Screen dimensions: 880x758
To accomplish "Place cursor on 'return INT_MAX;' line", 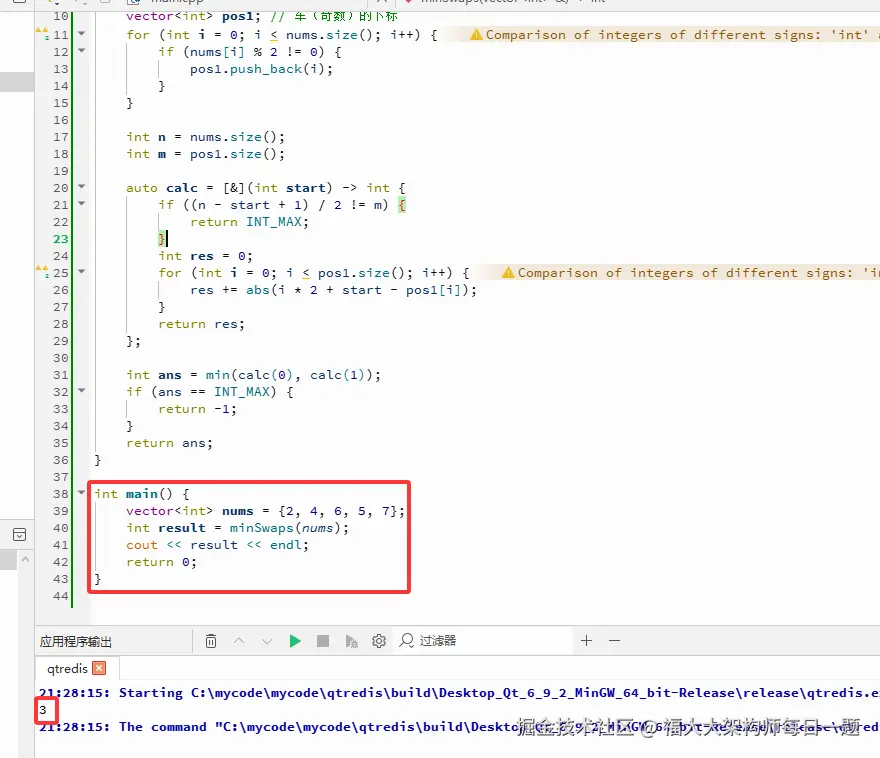I will point(249,222).
